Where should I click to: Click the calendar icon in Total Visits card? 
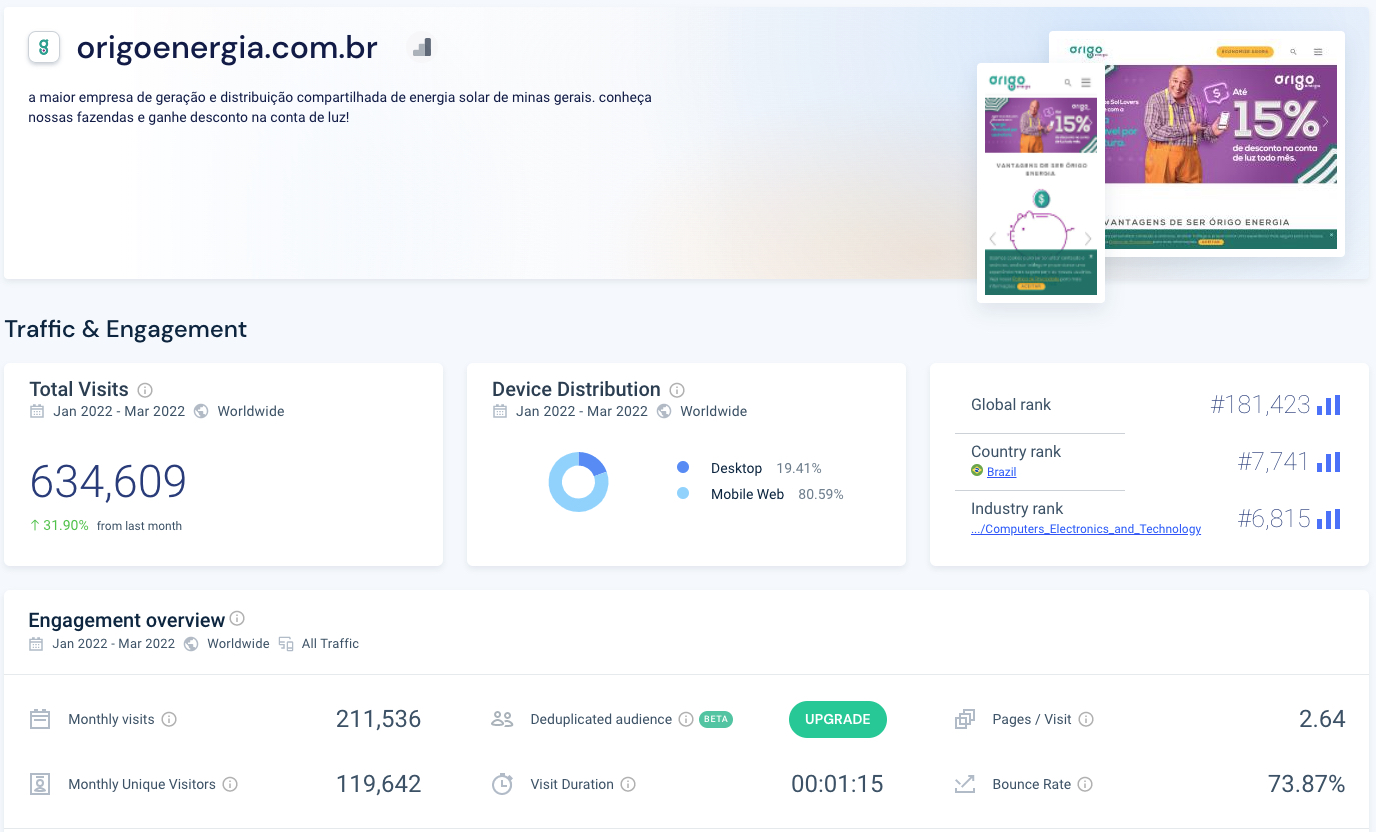pos(37,411)
